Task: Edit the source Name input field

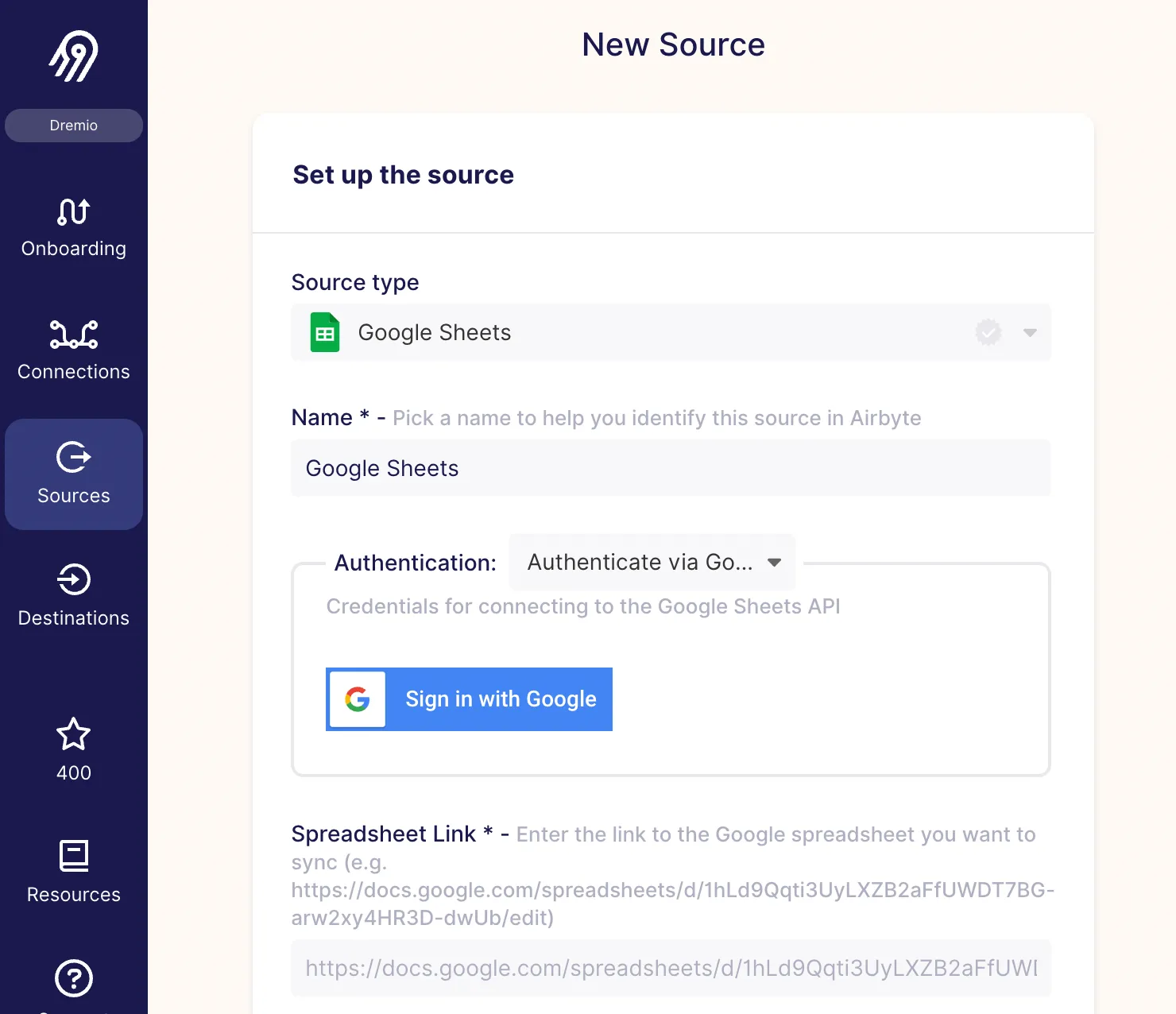Action: tap(671, 468)
